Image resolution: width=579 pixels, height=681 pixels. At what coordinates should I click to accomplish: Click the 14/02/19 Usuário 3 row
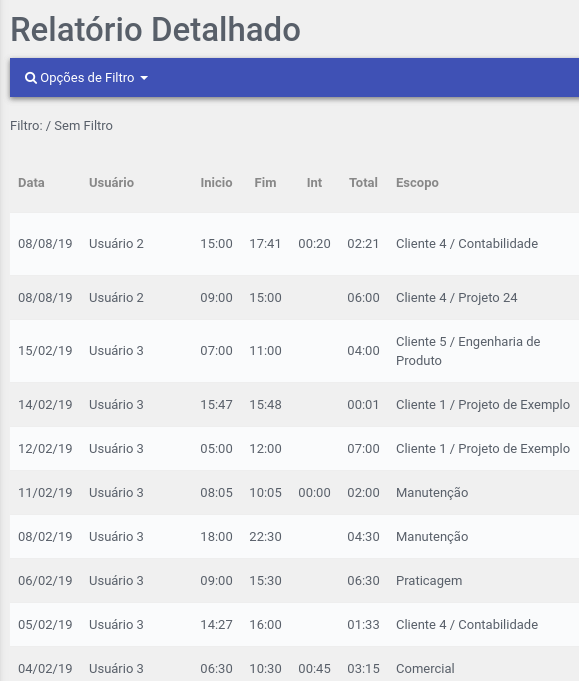(x=294, y=404)
